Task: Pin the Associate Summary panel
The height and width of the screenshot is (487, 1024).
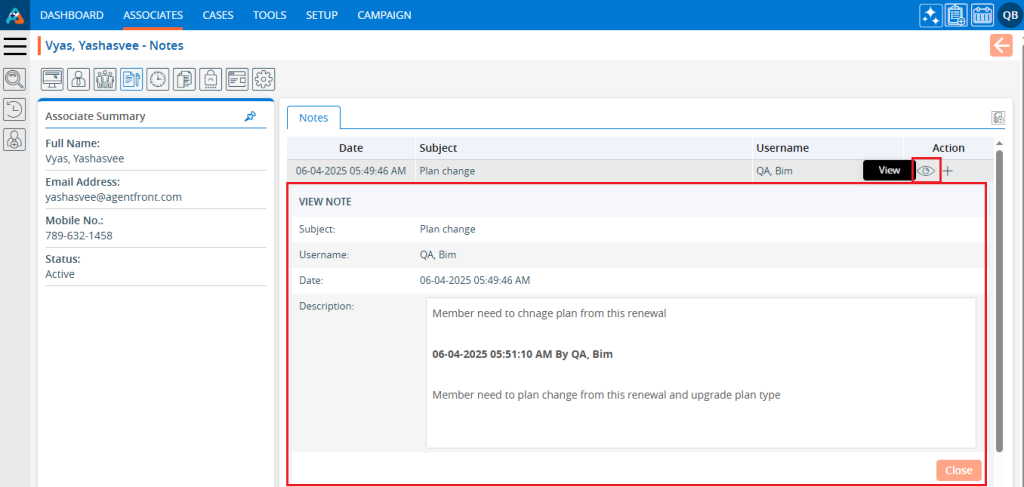Action: tap(250, 116)
